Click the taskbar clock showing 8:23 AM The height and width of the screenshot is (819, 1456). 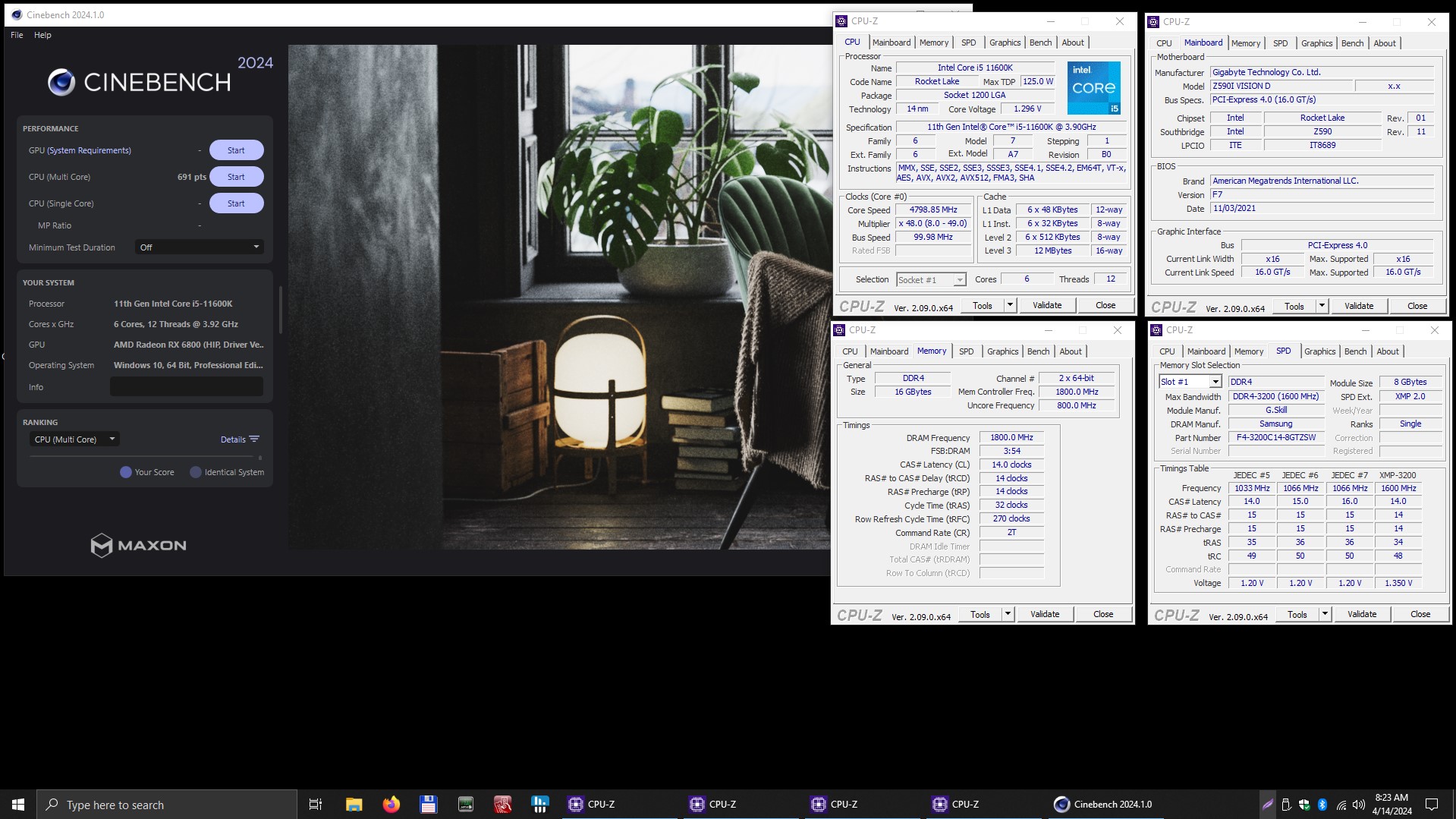tap(1392, 805)
